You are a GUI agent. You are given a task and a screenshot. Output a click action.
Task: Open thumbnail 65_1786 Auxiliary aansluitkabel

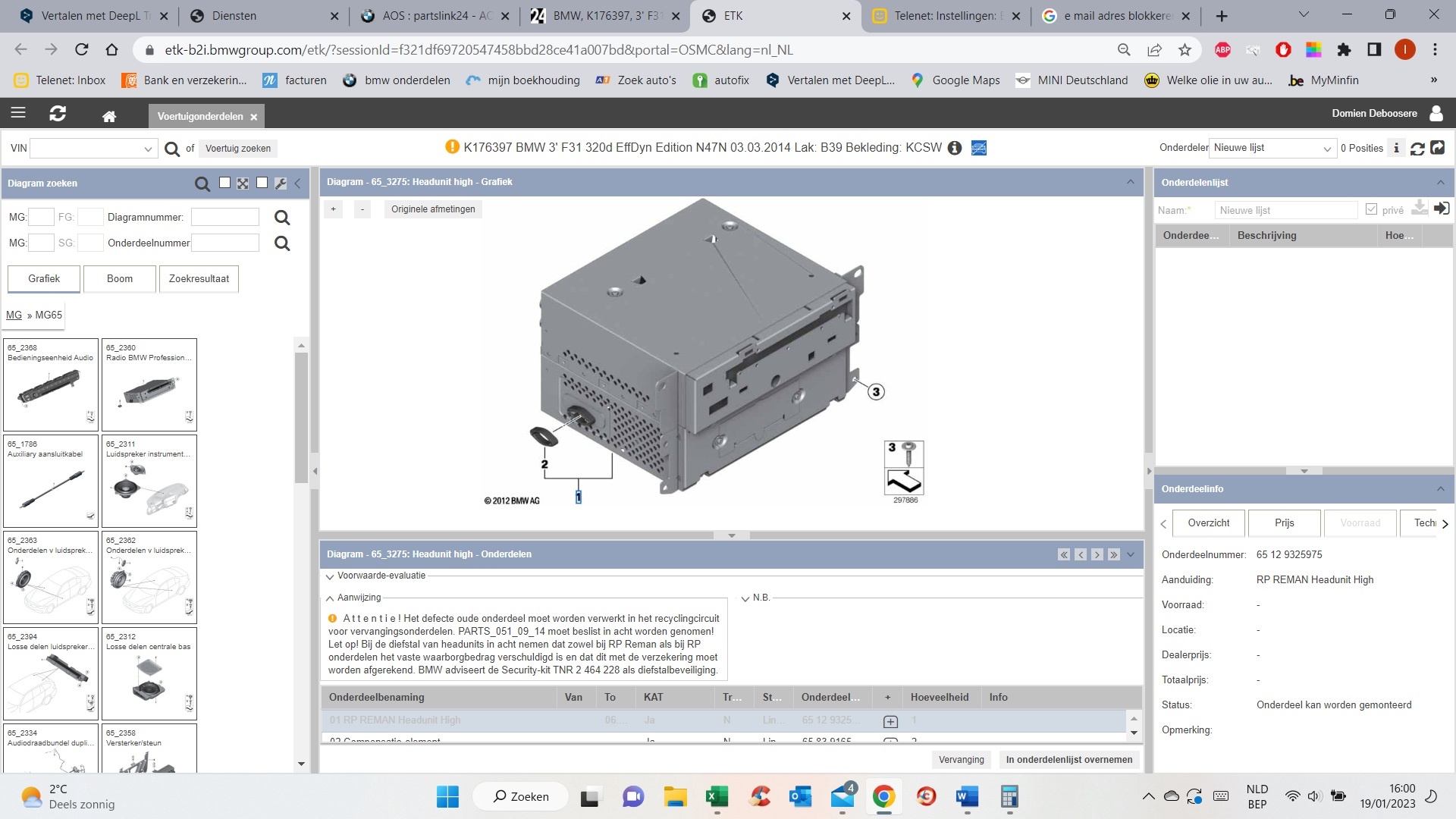pyautogui.click(x=51, y=482)
